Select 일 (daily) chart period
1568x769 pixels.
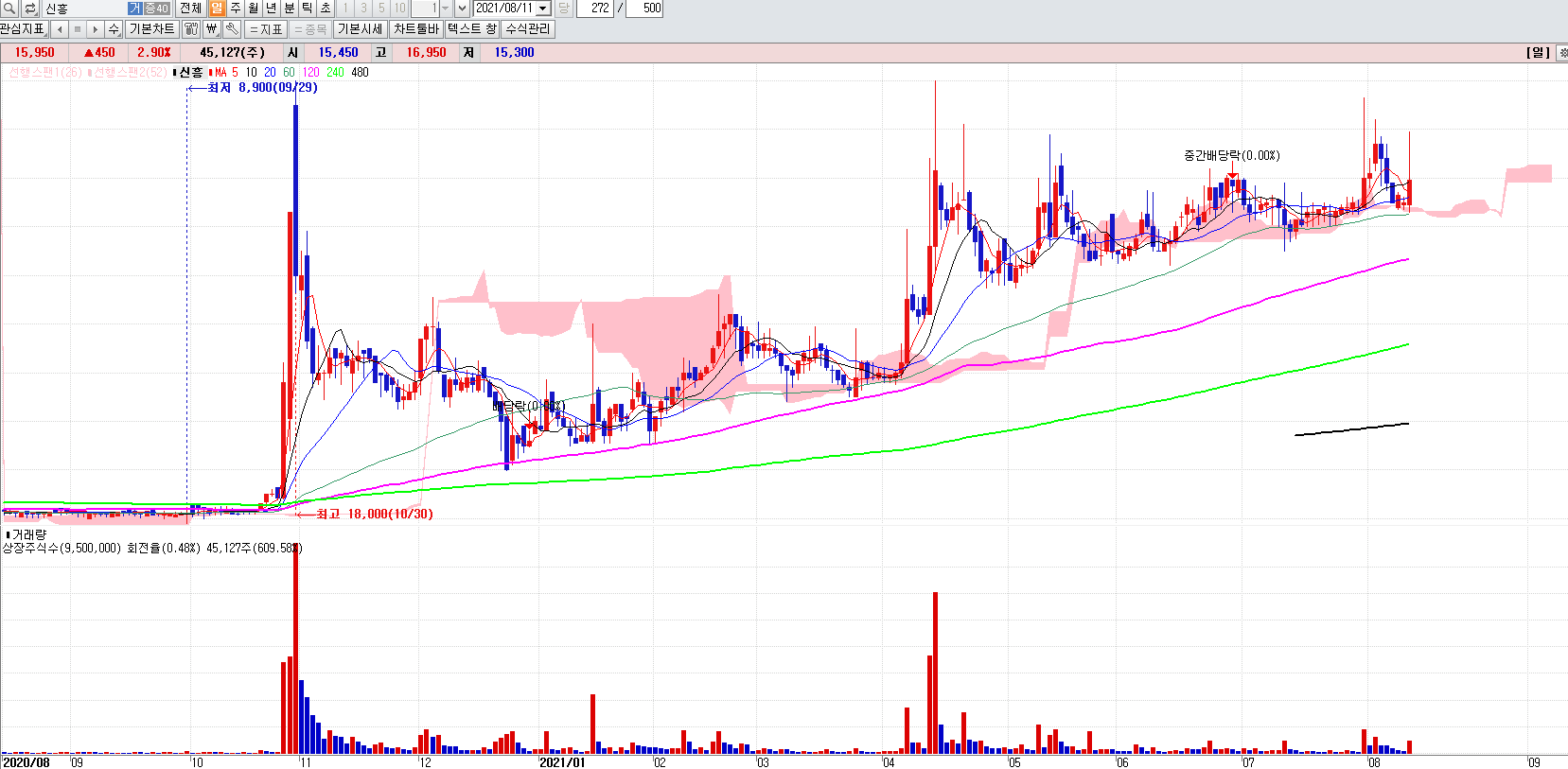[x=217, y=9]
